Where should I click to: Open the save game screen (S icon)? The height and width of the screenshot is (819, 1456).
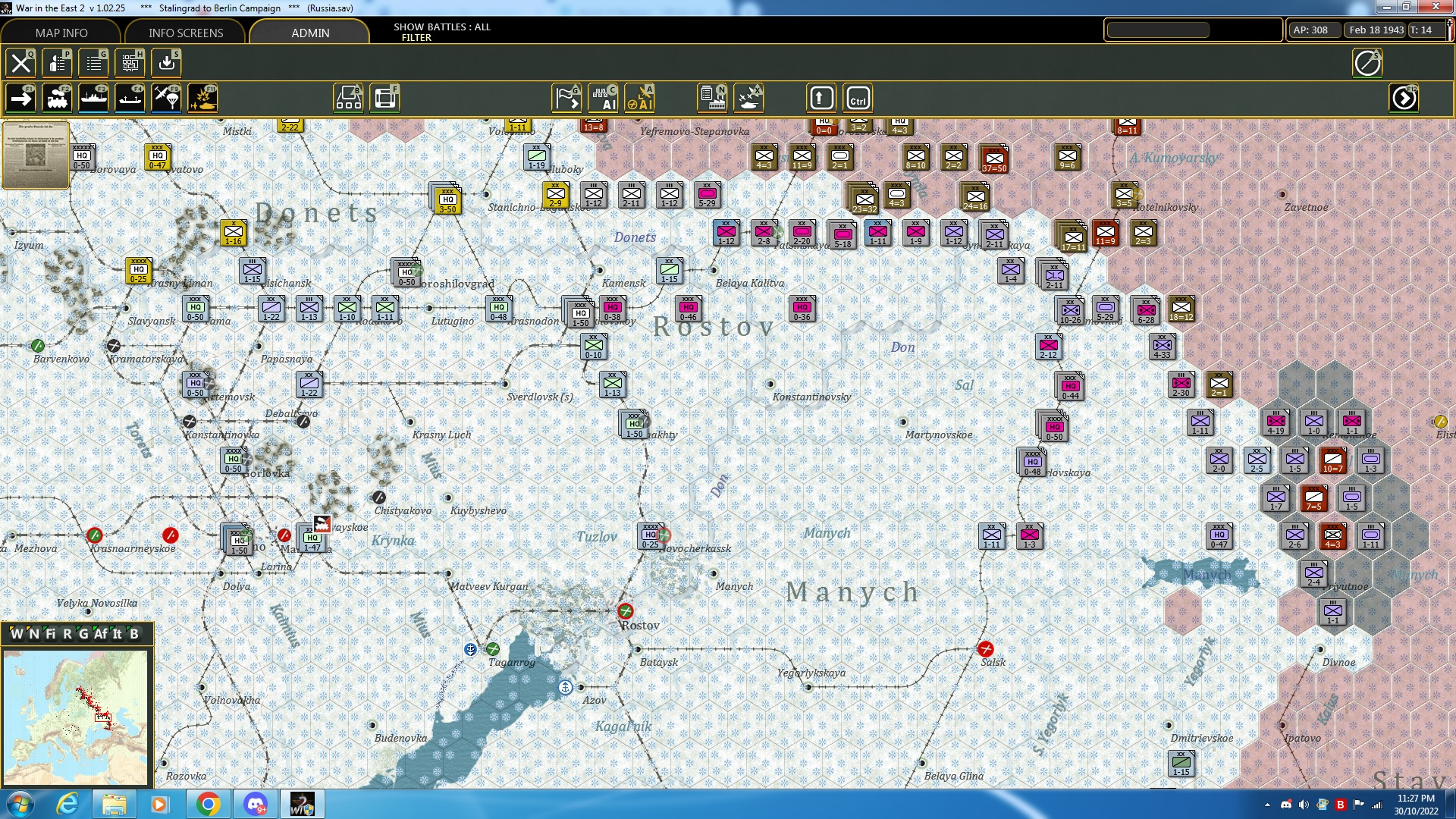tap(166, 63)
